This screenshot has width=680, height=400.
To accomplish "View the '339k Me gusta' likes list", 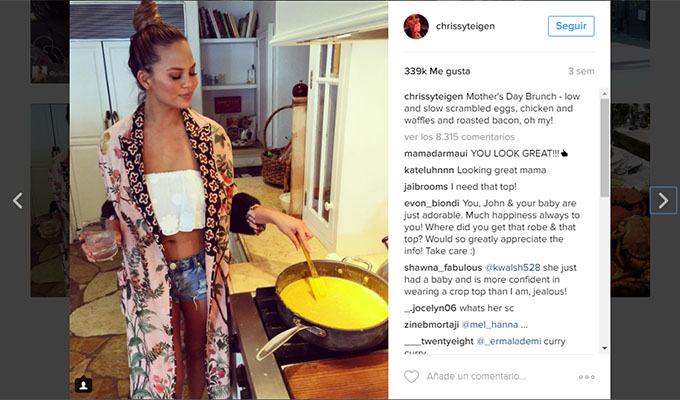I will coord(437,71).
